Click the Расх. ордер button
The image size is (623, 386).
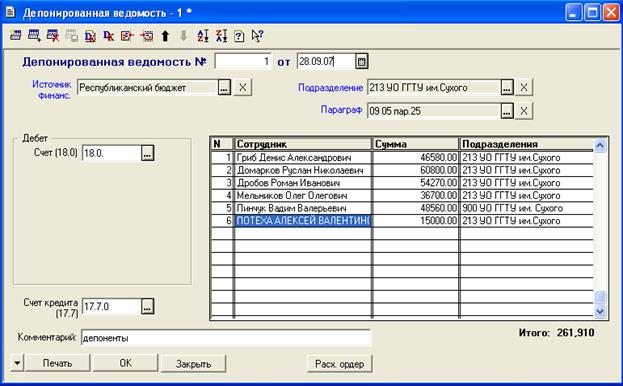click(x=339, y=363)
